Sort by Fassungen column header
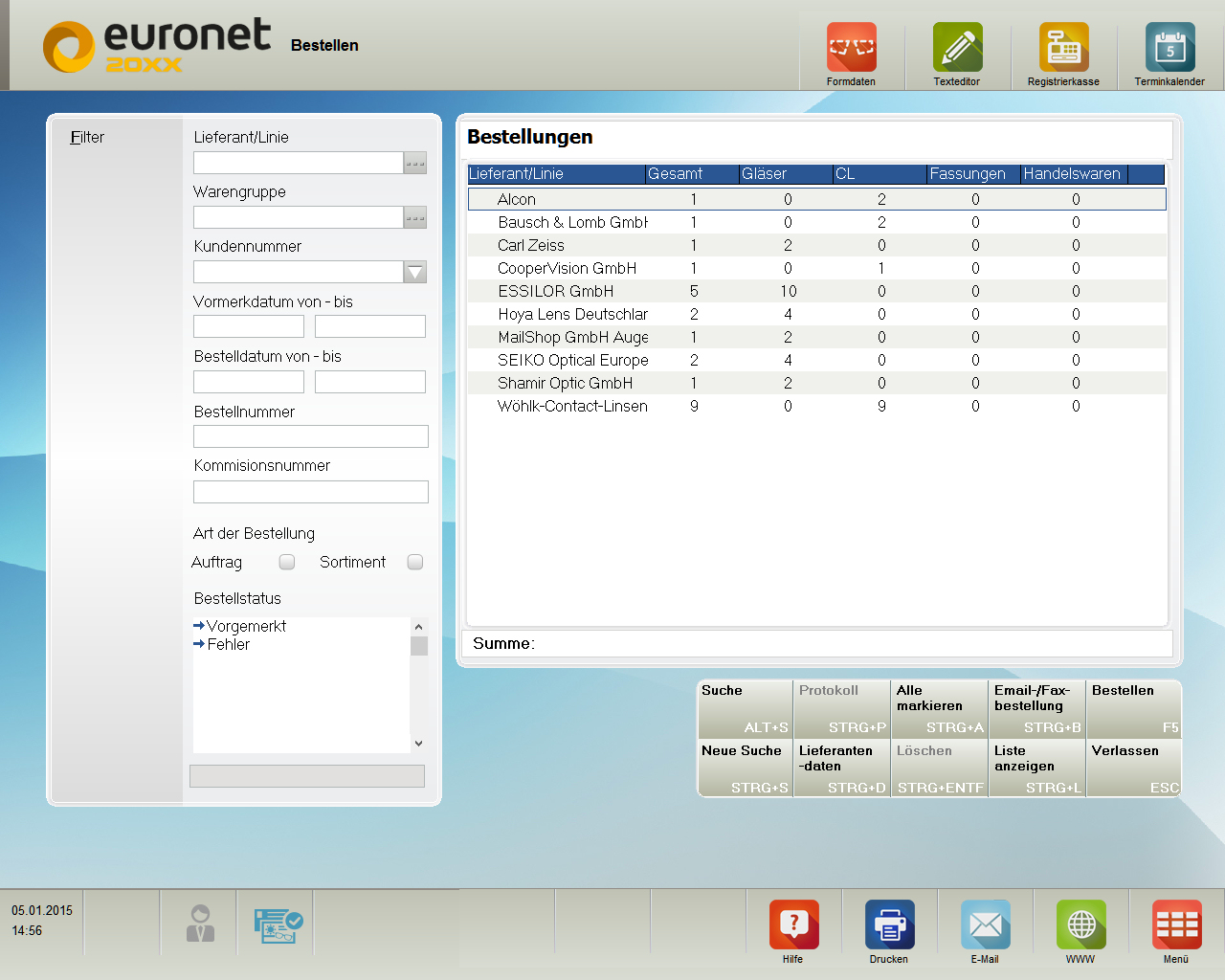 [973, 174]
